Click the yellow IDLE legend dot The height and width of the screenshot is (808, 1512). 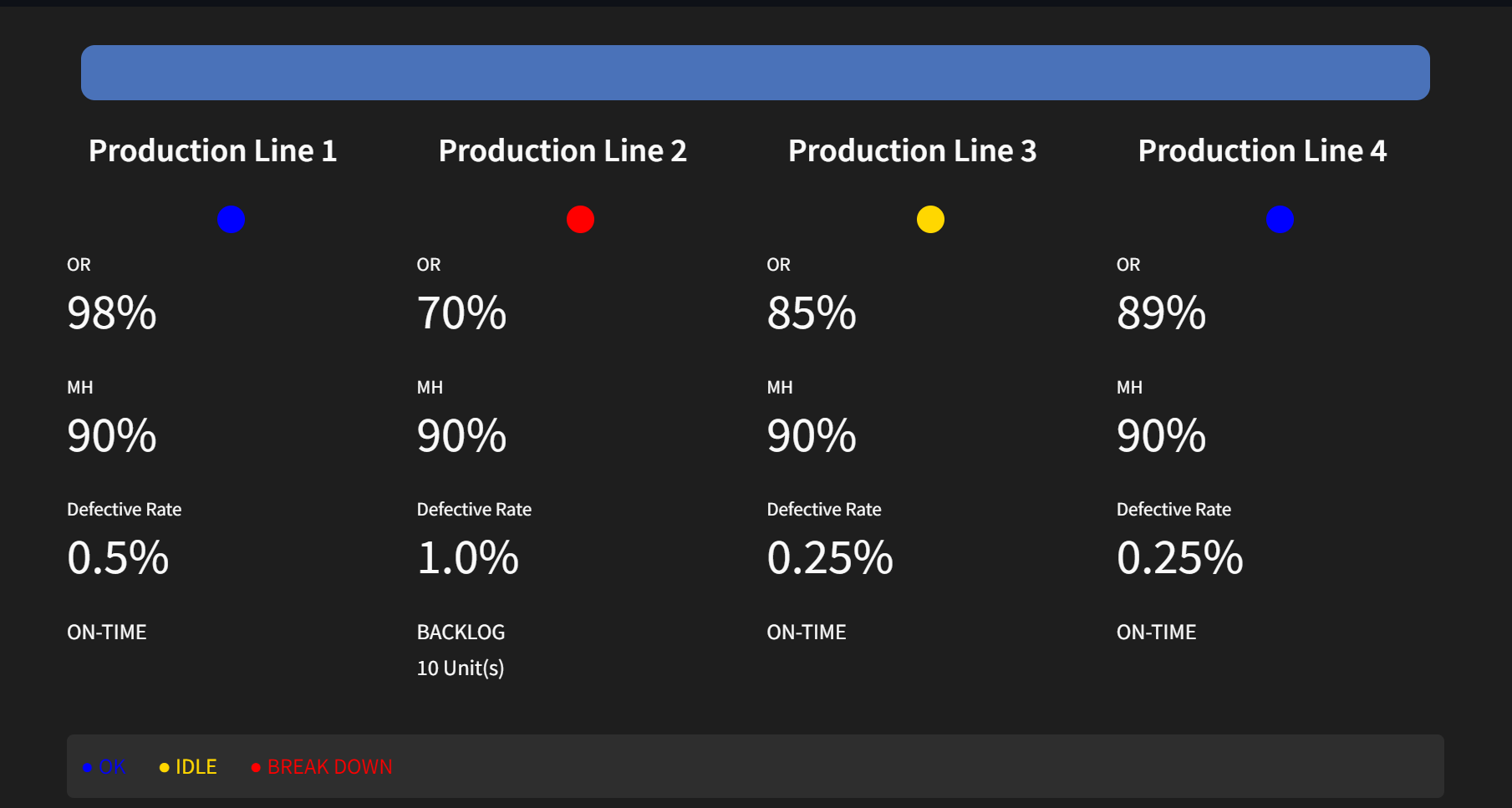point(164,767)
